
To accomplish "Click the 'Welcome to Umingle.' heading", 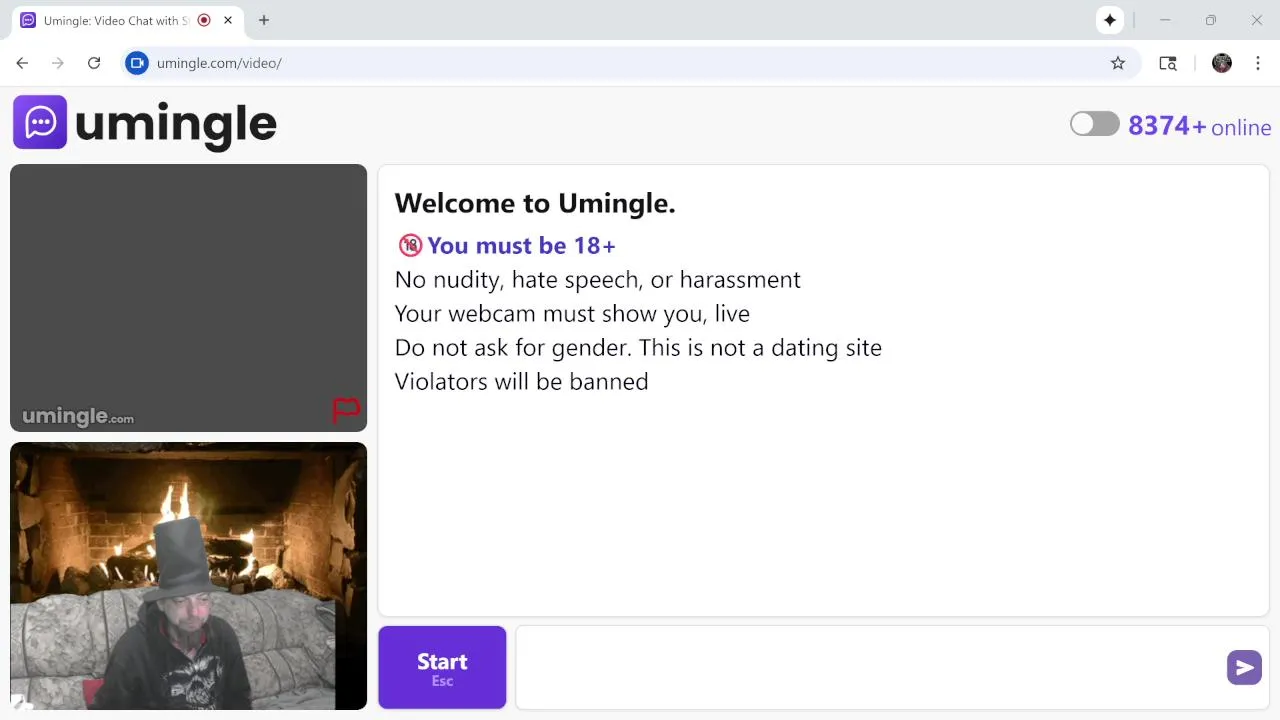I will pyautogui.click(x=535, y=203).
